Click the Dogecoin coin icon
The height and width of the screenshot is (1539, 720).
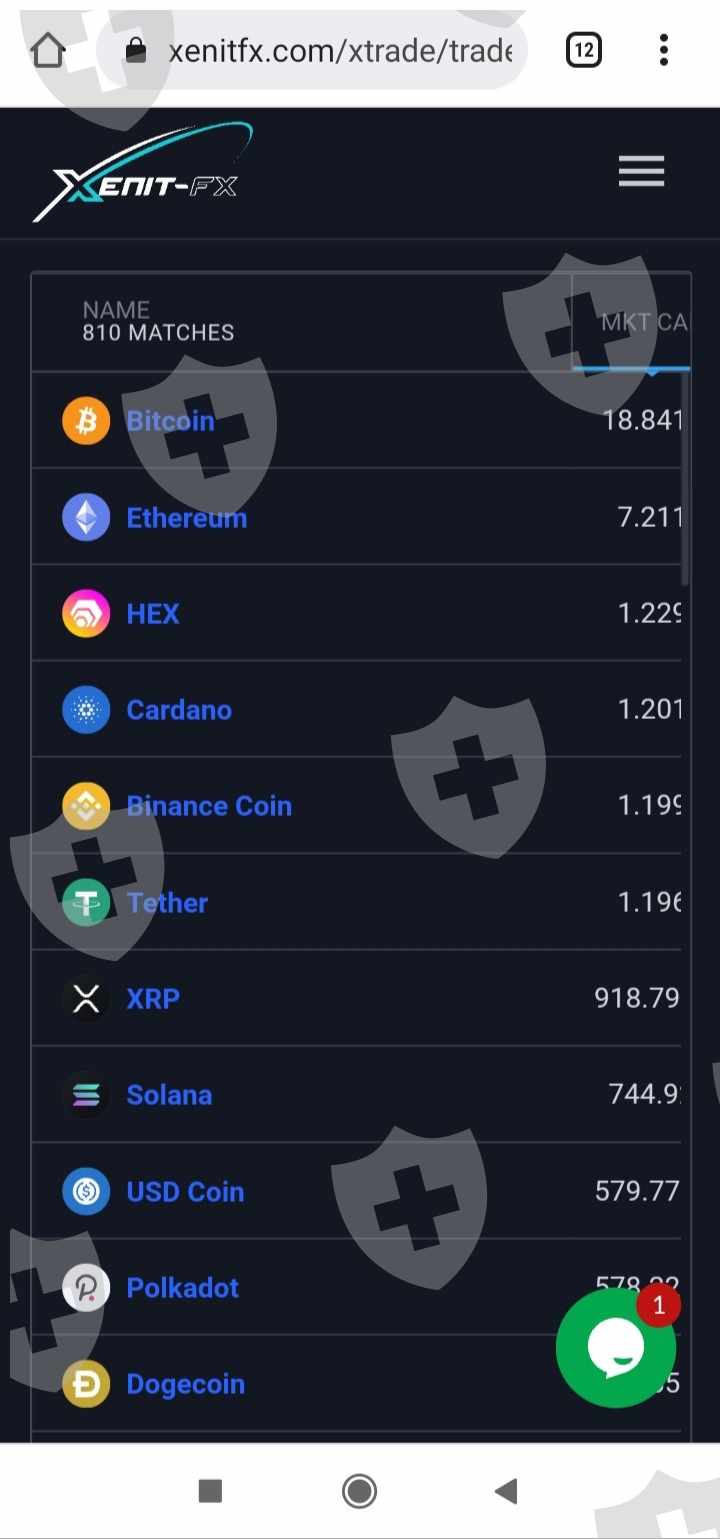(86, 1384)
